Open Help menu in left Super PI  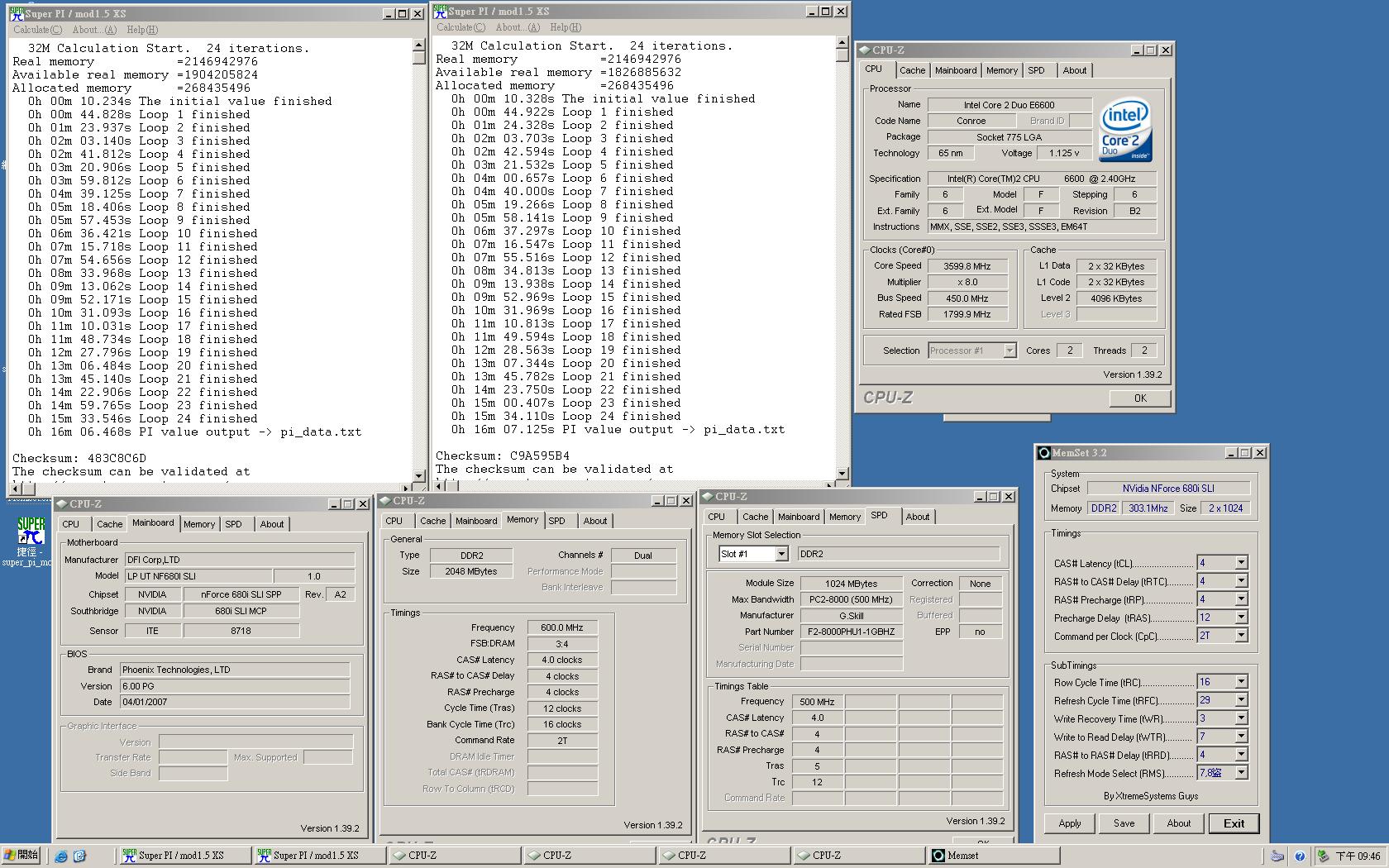pyautogui.click(x=141, y=30)
